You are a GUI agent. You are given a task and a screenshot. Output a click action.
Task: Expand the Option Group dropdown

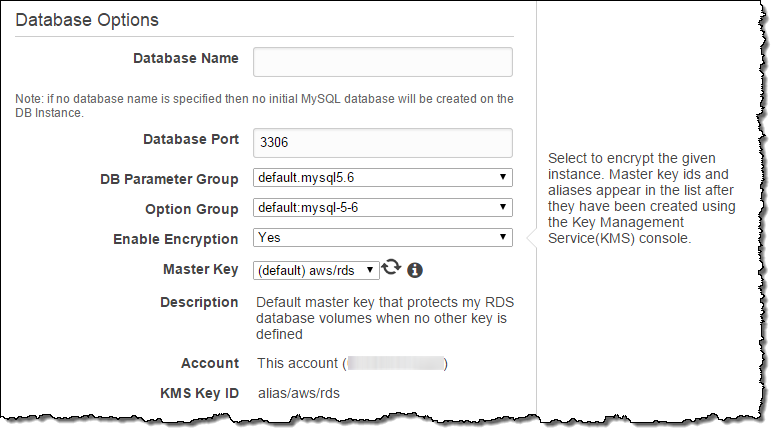[383, 208]
